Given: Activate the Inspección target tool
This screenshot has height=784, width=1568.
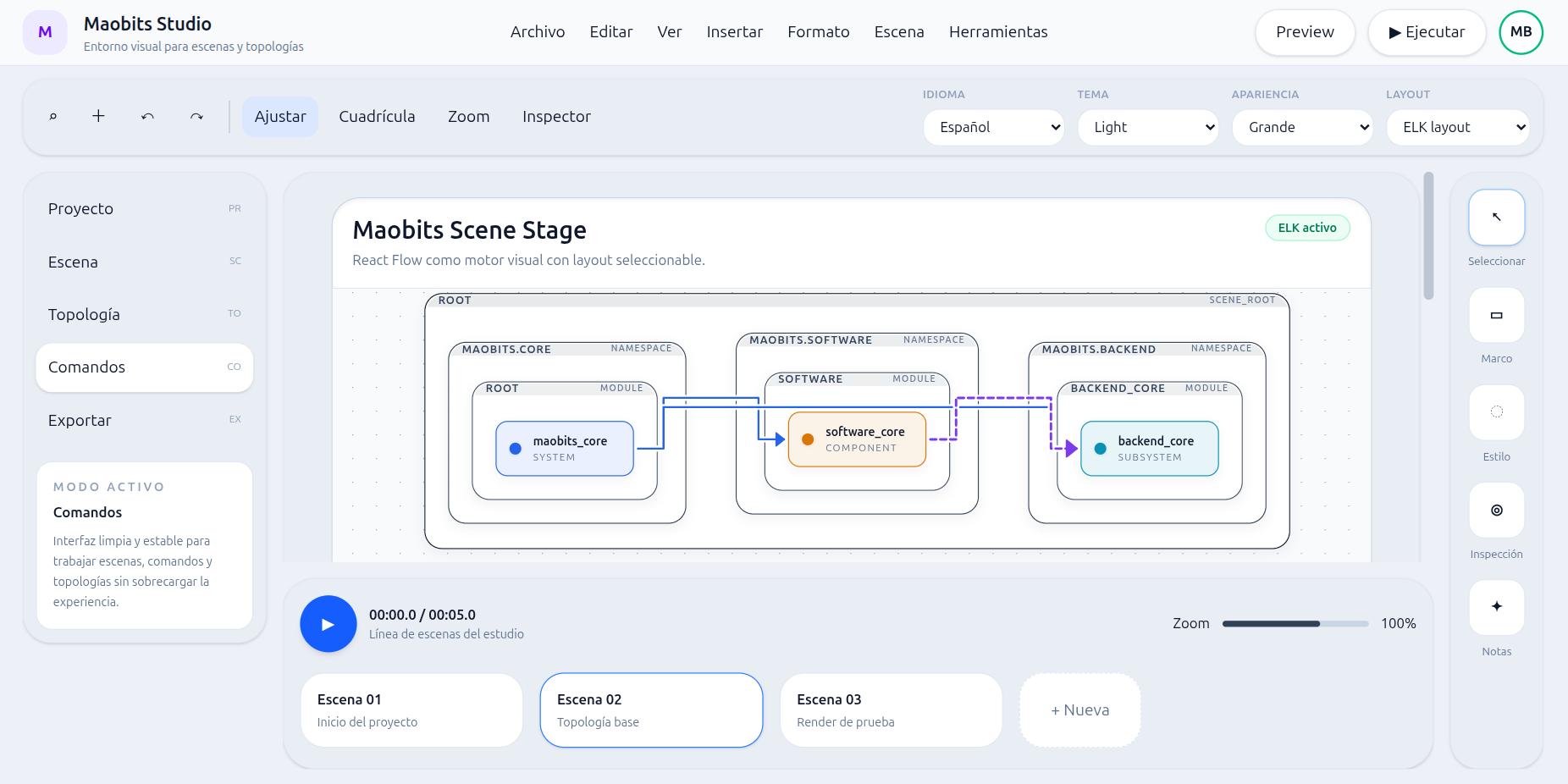Looking at the screenshot, I should pos(1496,511).
